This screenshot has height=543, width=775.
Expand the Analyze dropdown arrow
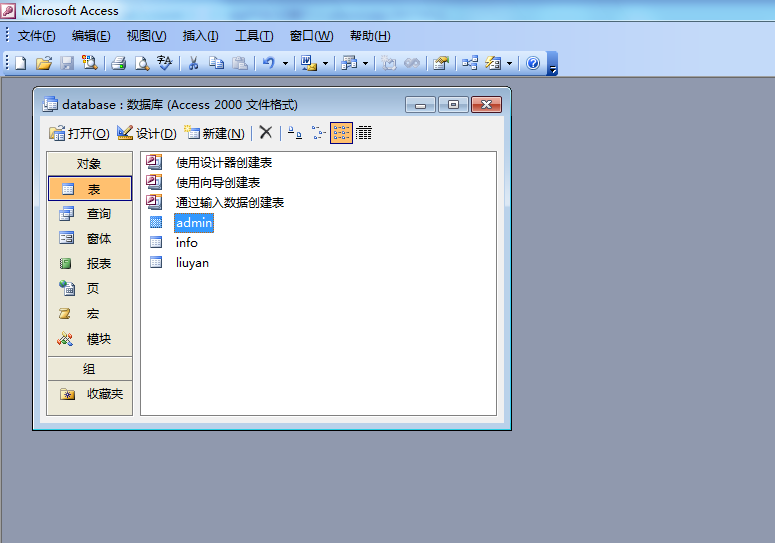tap(365, 63)
